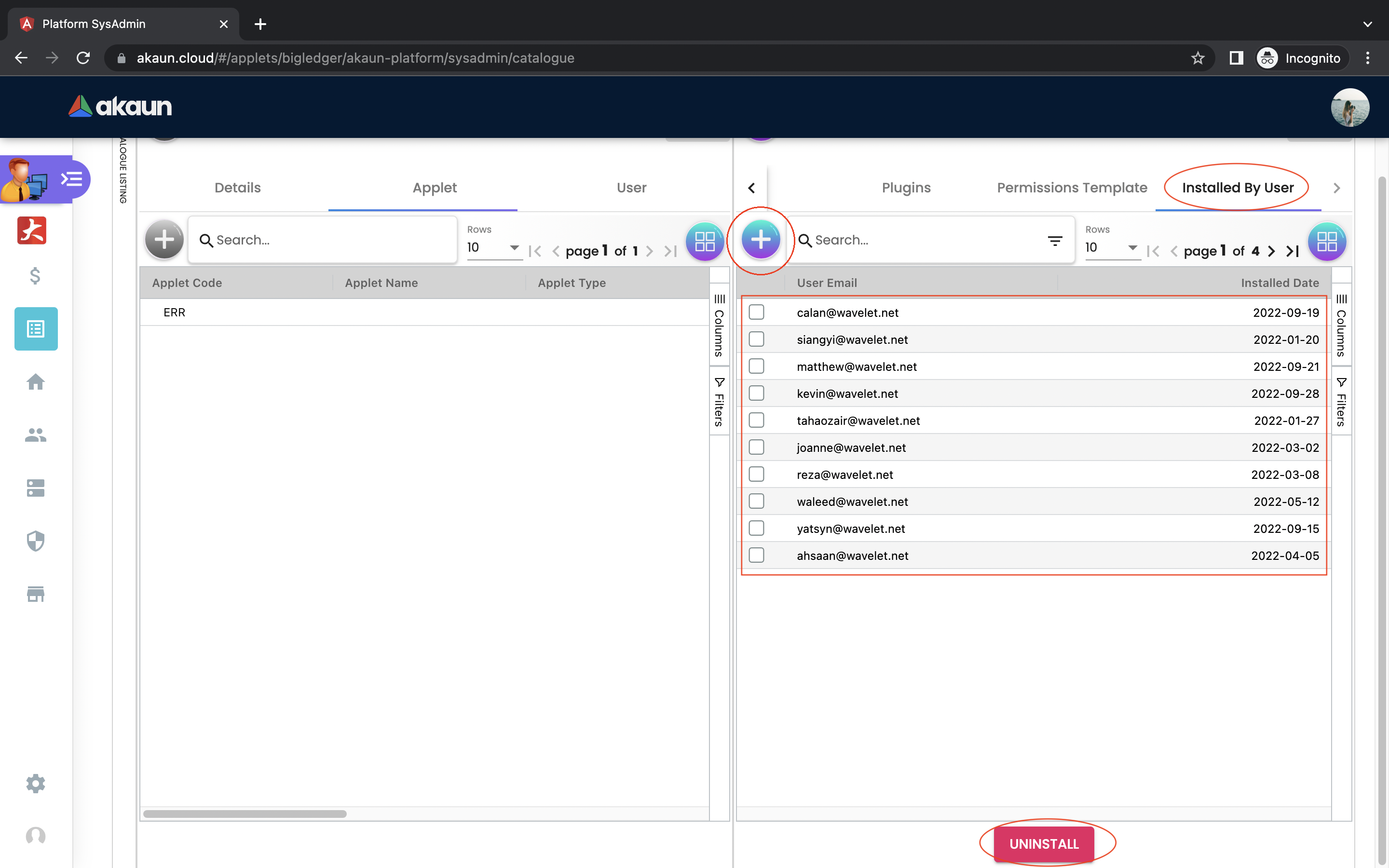Switch to the Permissions Template tab
Viewport: 1389px width, 868px height.
pyautogui.click(x=1072, y=188)
